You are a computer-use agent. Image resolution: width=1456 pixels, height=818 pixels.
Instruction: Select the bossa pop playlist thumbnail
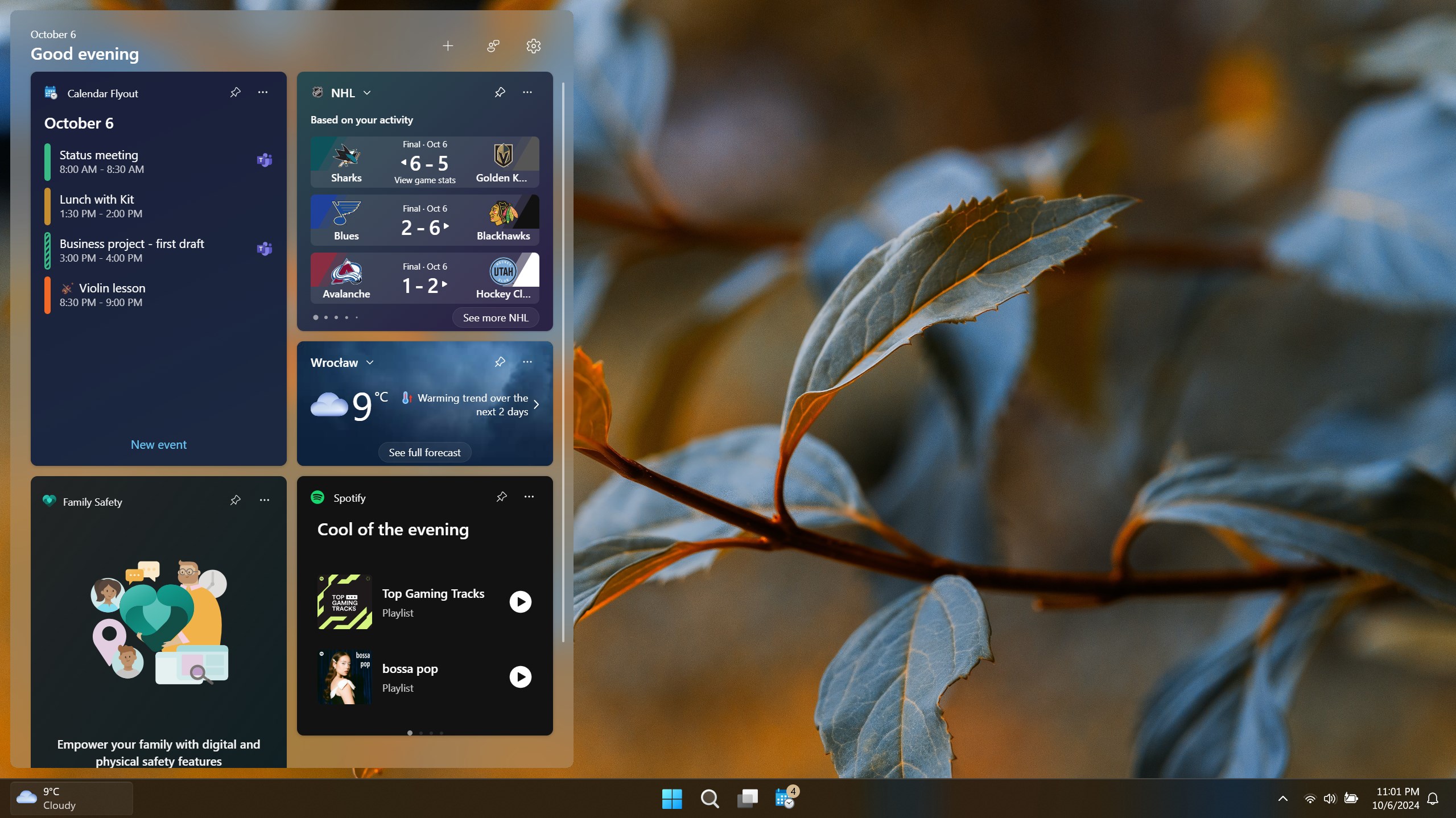344,676
